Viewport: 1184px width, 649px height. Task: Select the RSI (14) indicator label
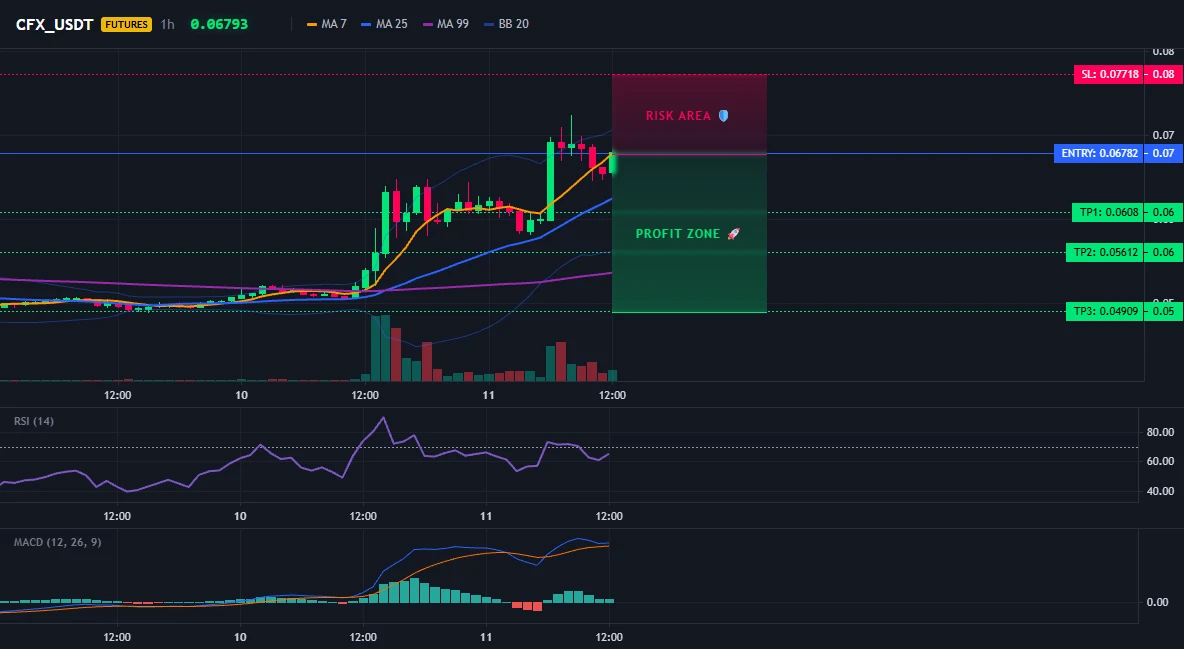pos(34,421)
